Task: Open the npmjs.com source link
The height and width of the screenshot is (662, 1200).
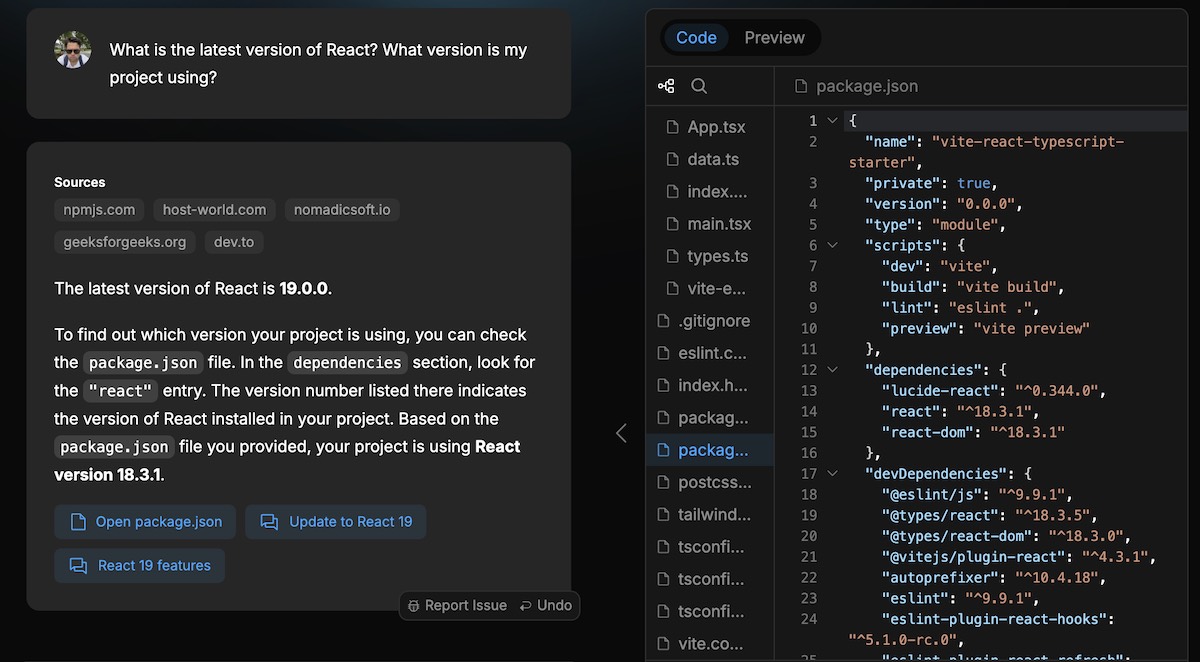Action: [x=99, y=210]
